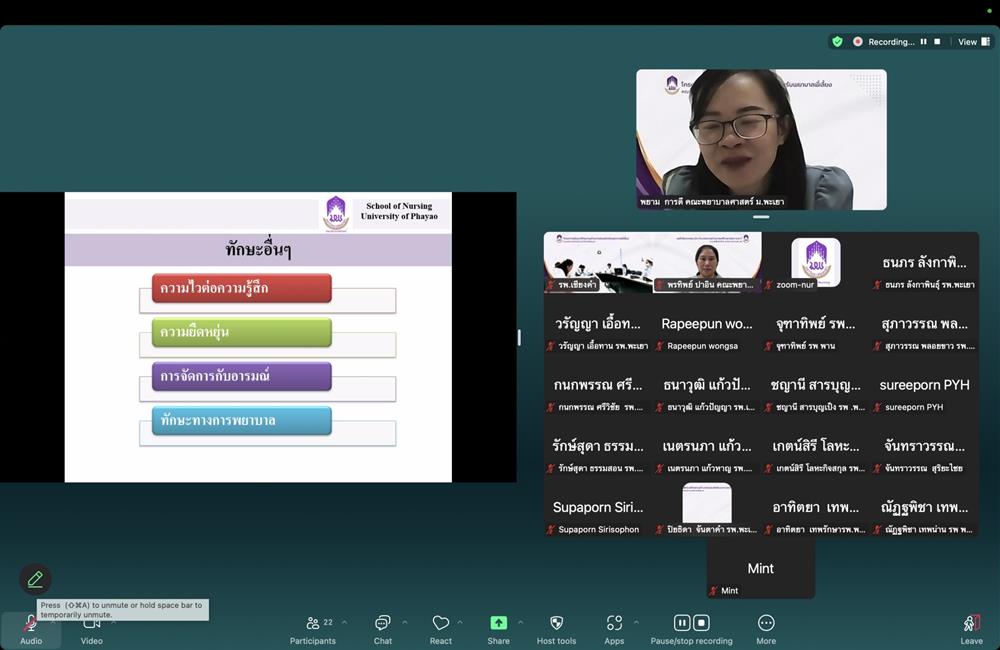Image resolution: width=1000 pixels, height=650 pixels.
Task: Open the Chat panel
Action: coord(382,623)
